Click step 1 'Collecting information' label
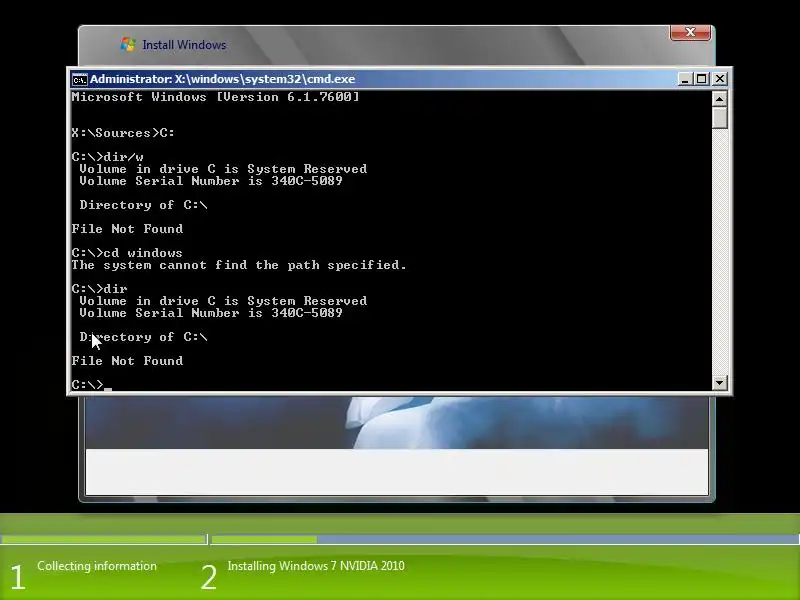The height and width of the screenshot is (600, 800). (97, 566)
